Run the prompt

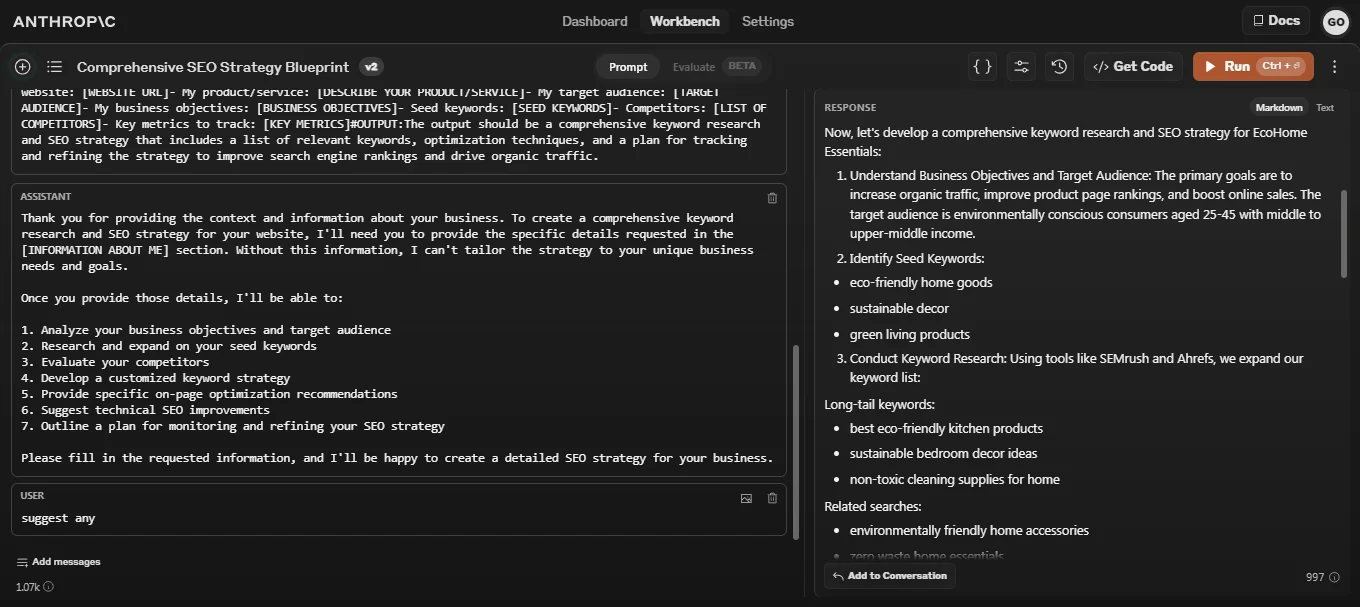pos(1253,67)
